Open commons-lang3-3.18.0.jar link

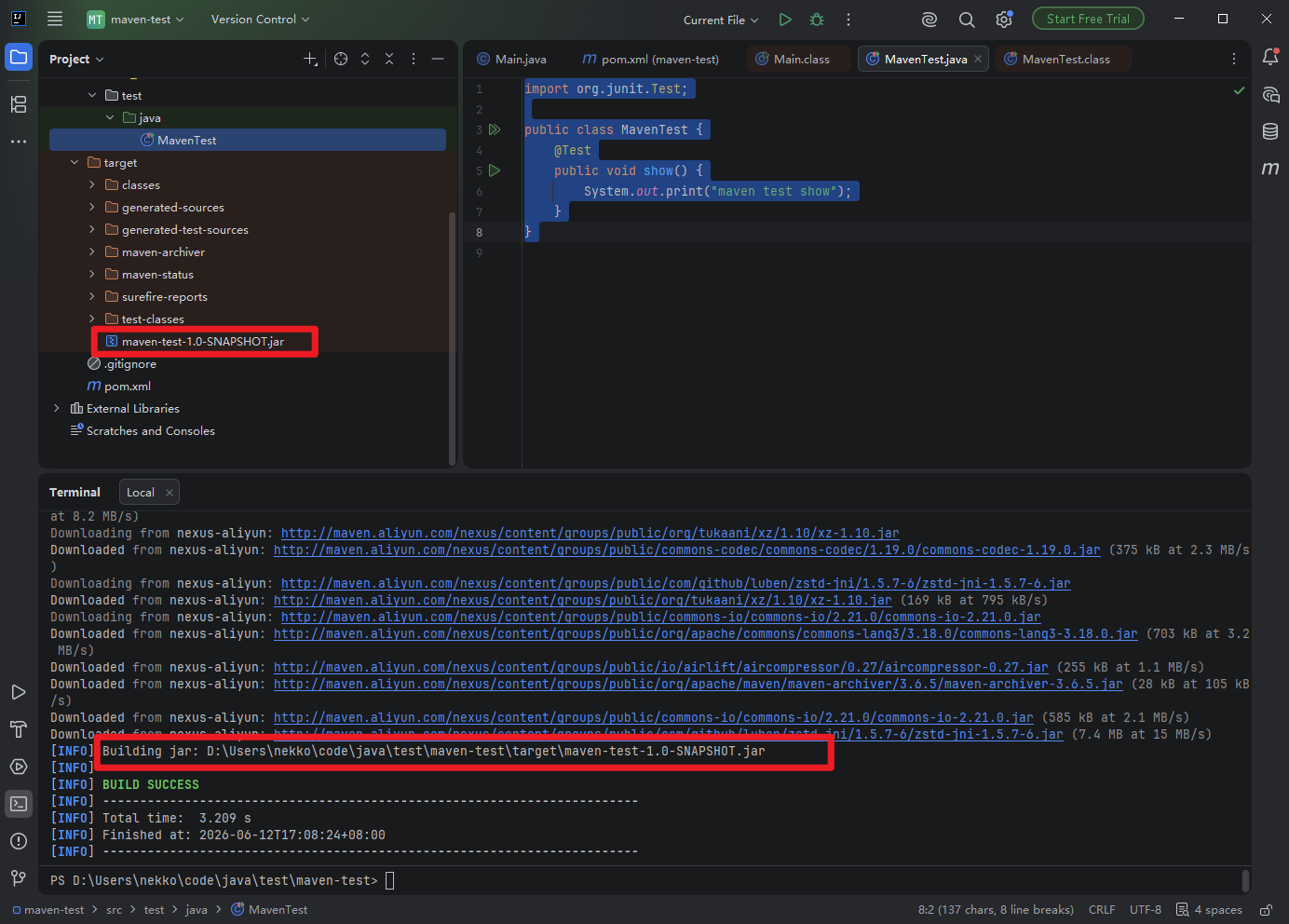pos(705,634)
